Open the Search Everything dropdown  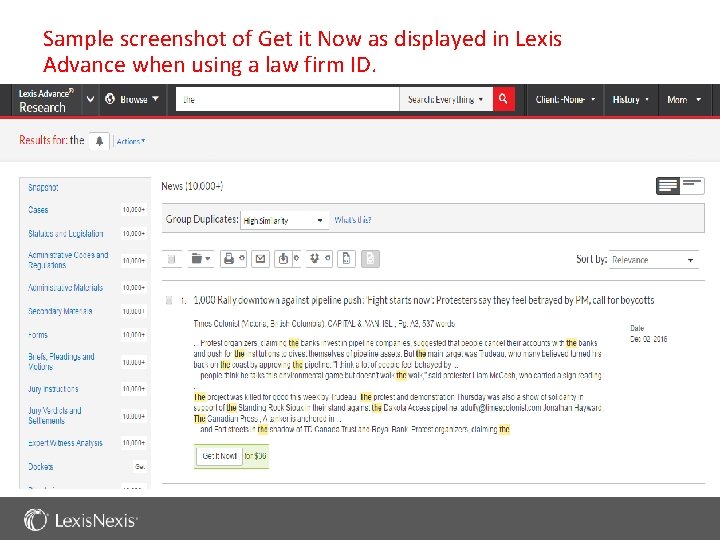(x=445, y=99)
